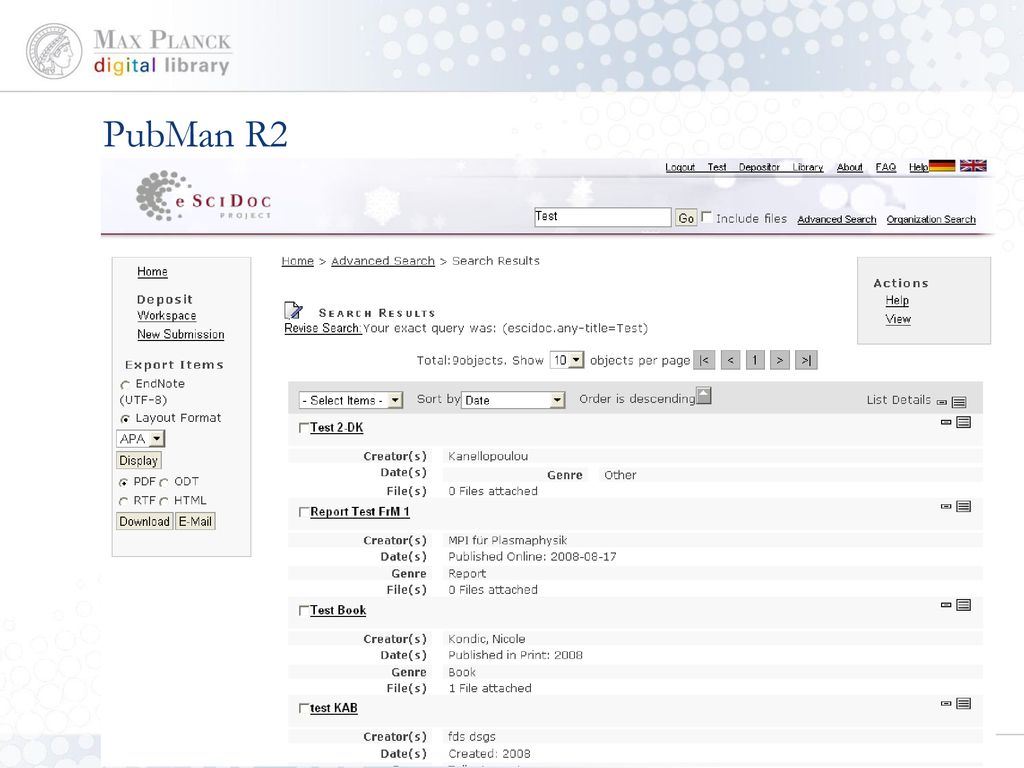Click Advanced Search in the breadcrumb
The width and height of the screenshot is (1024, 768).
click(x=383, y=261)
